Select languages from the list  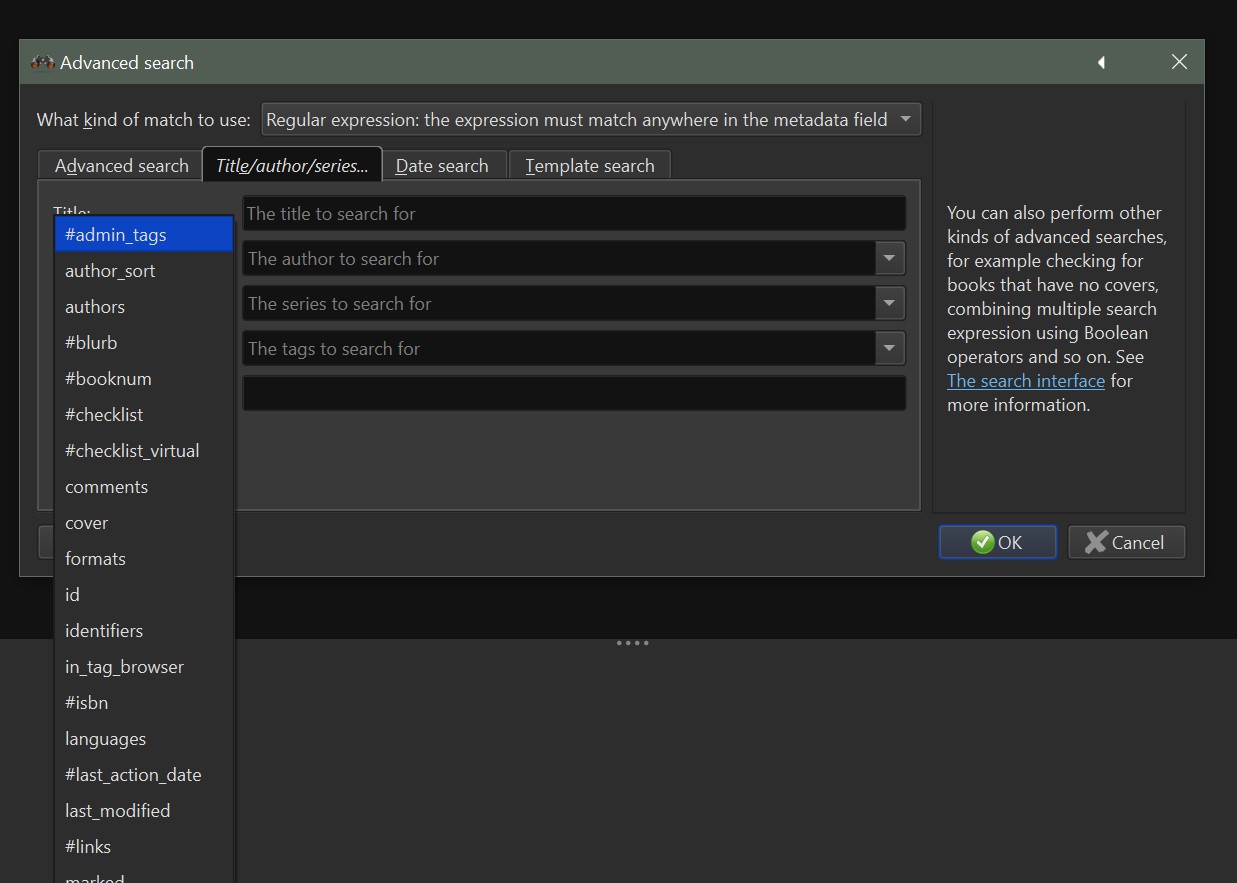tap(144, 739)
